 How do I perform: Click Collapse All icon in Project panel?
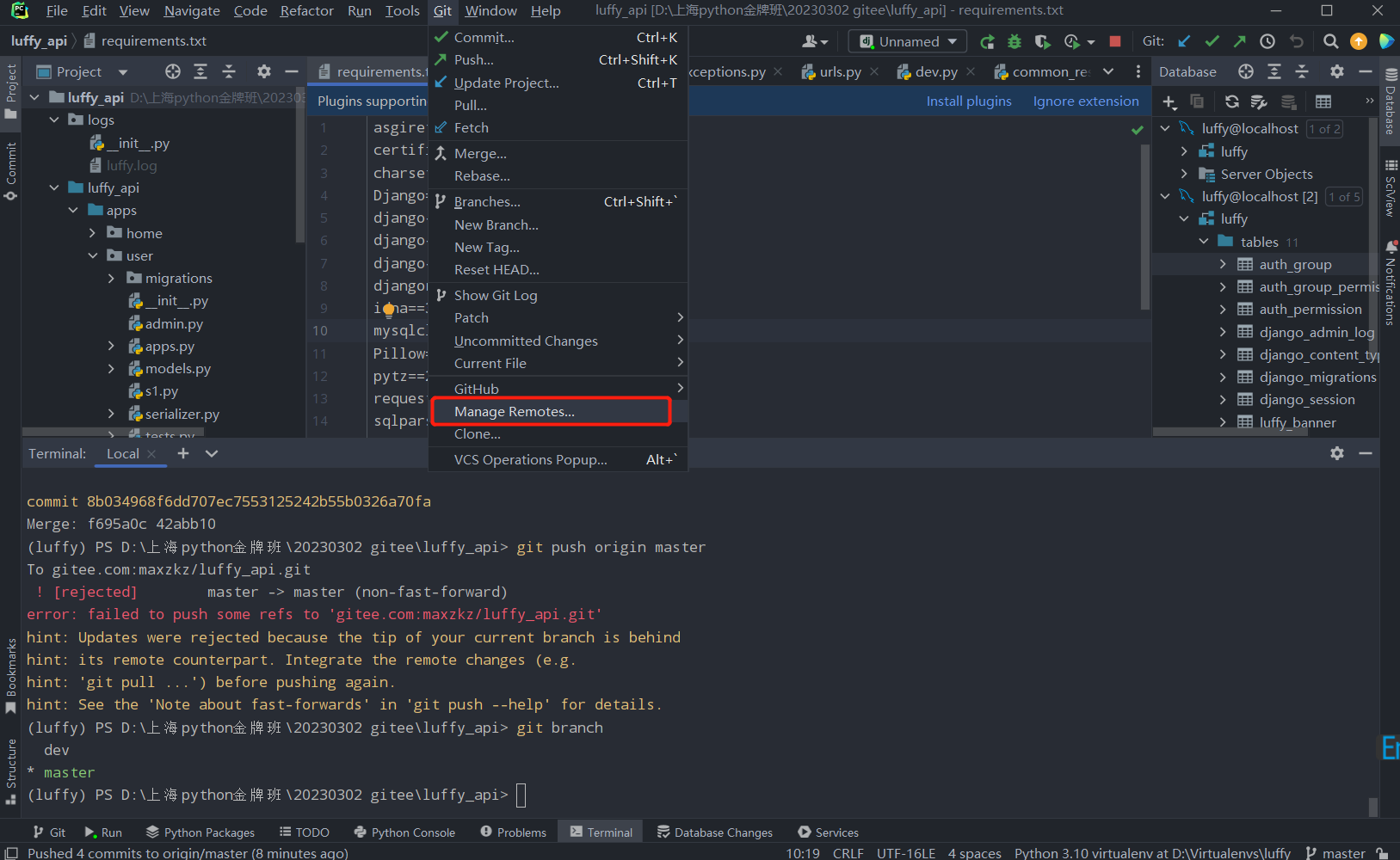pos(229,71)
